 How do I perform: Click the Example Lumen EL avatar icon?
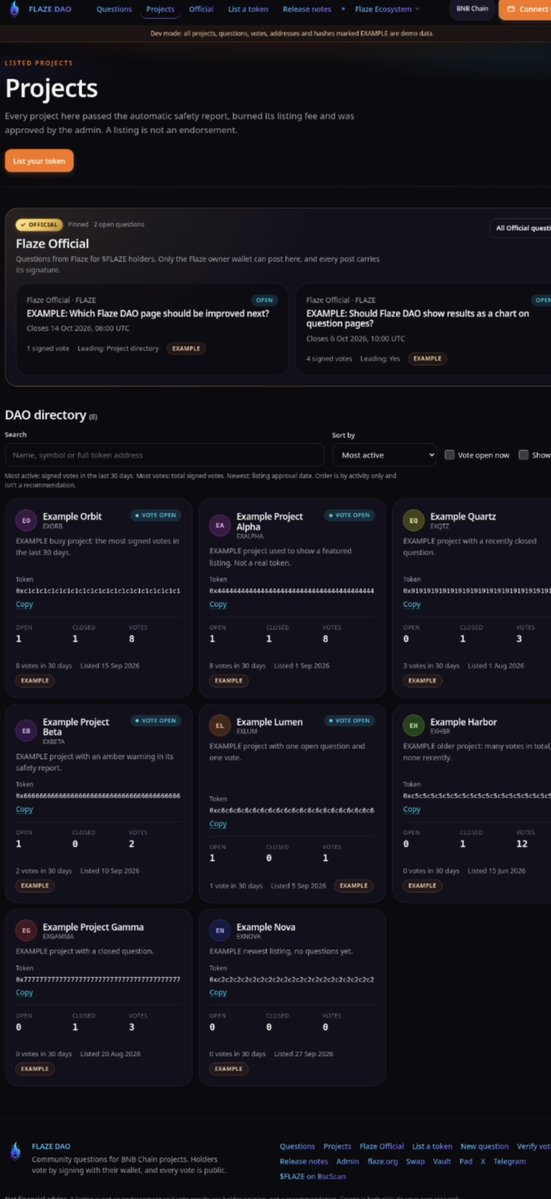point(220,726)
